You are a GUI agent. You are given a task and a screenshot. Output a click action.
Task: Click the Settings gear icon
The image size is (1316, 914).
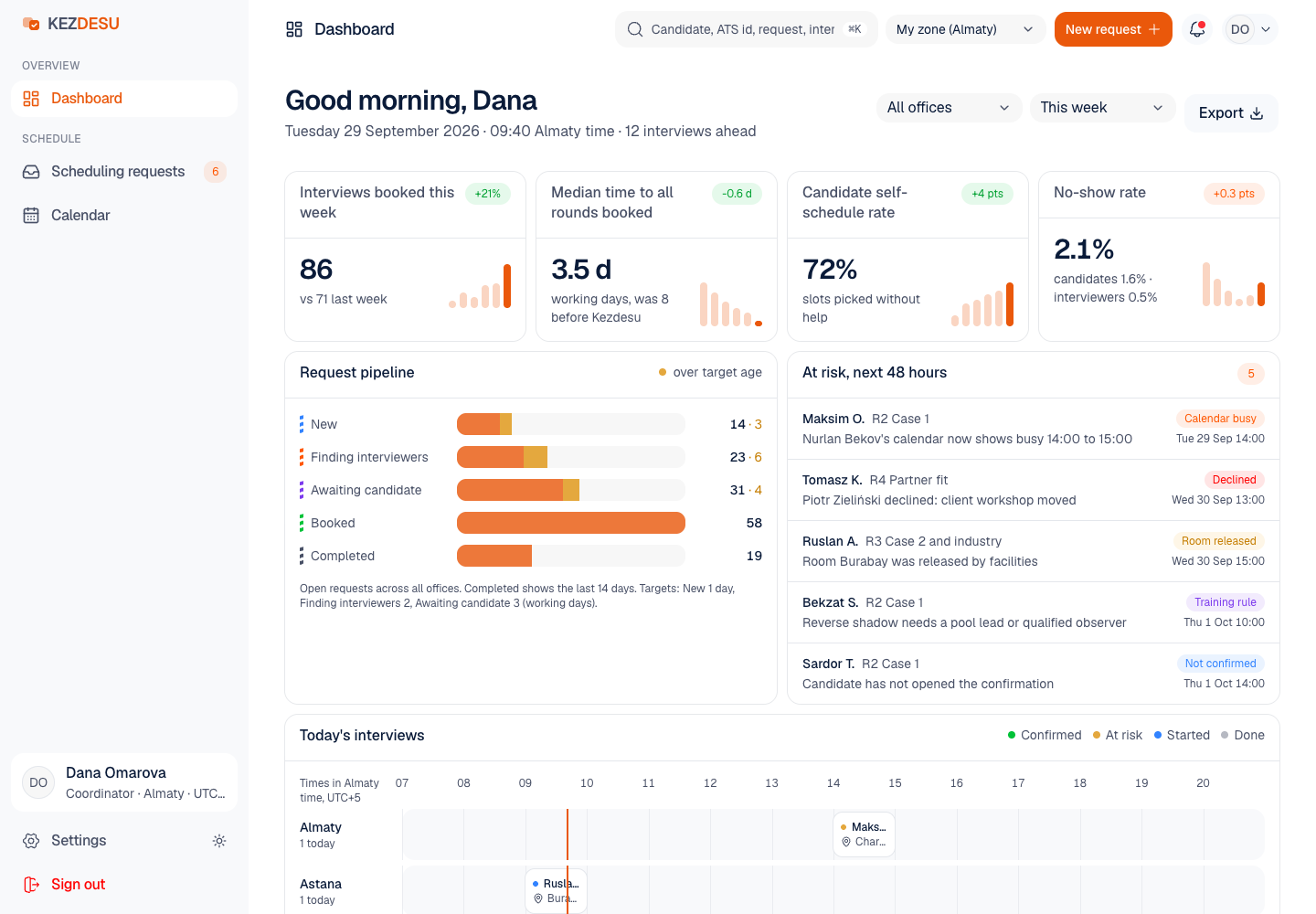click(x=31, y=841)
